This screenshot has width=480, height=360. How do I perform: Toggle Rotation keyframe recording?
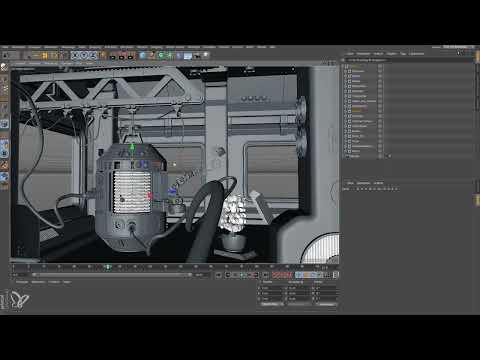pos(313,275)
